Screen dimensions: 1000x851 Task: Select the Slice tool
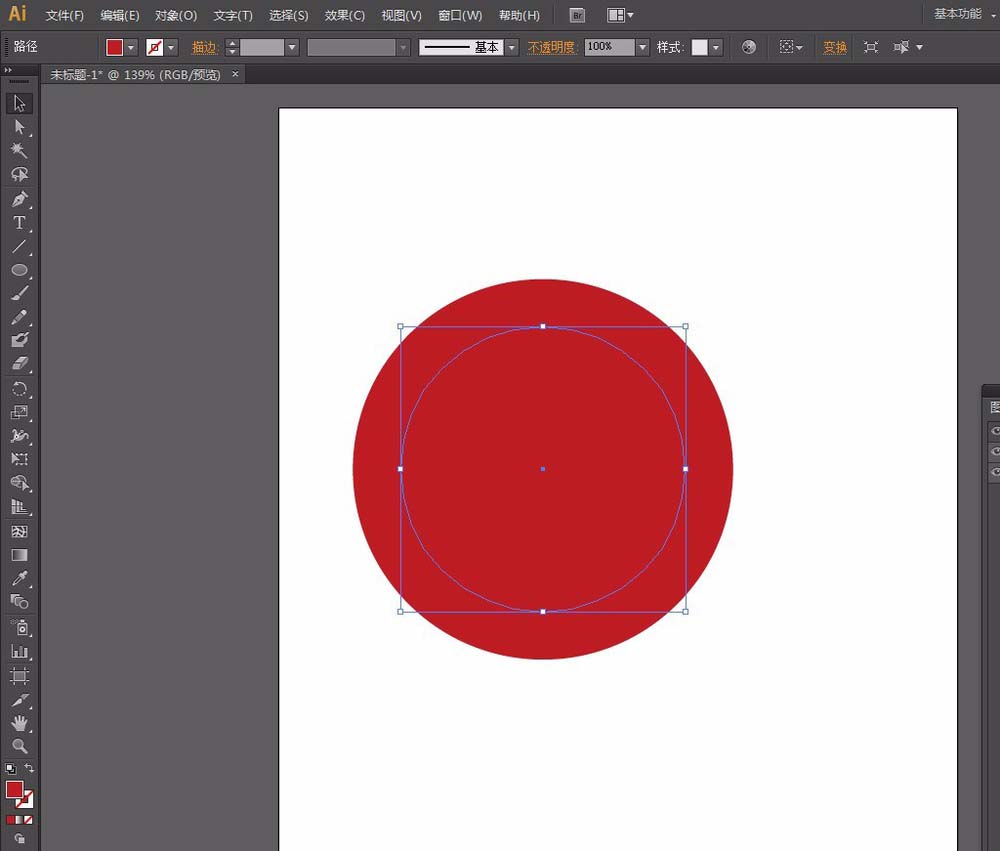click(19, 700)
